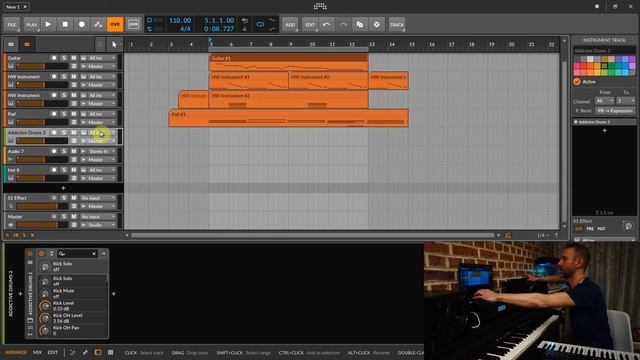Adjust the Master track volume fader
Screen dimensions: 640x360
coord(42,225)
